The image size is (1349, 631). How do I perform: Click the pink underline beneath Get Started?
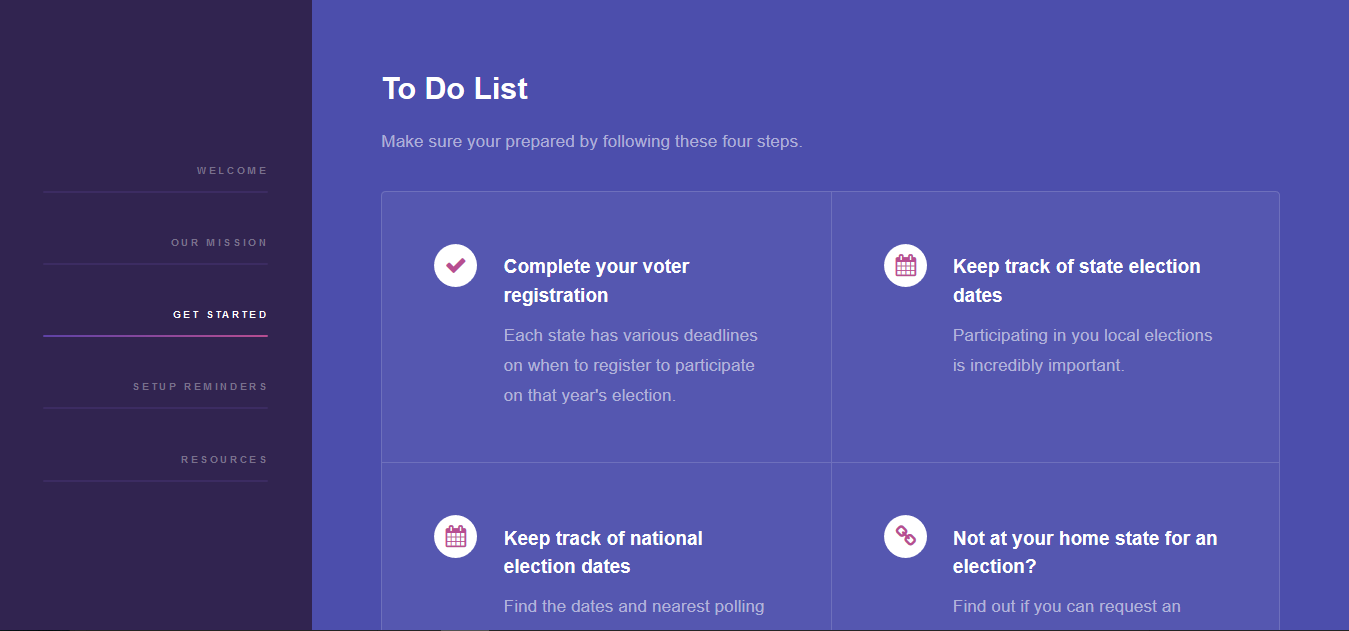[155, 336]
